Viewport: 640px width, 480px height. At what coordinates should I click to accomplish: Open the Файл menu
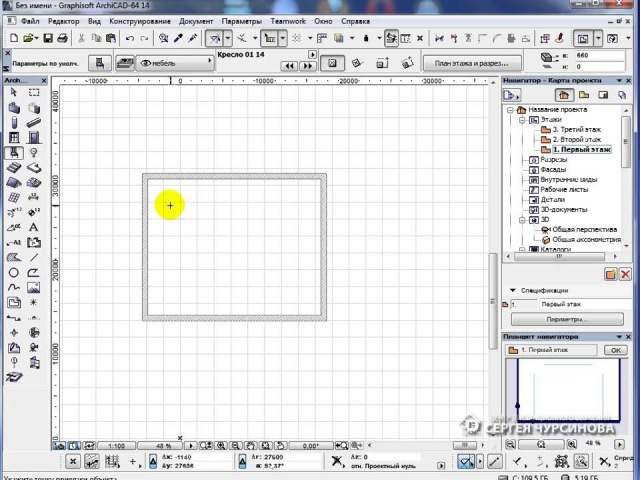pyautogui.click(x=30, y=21)
